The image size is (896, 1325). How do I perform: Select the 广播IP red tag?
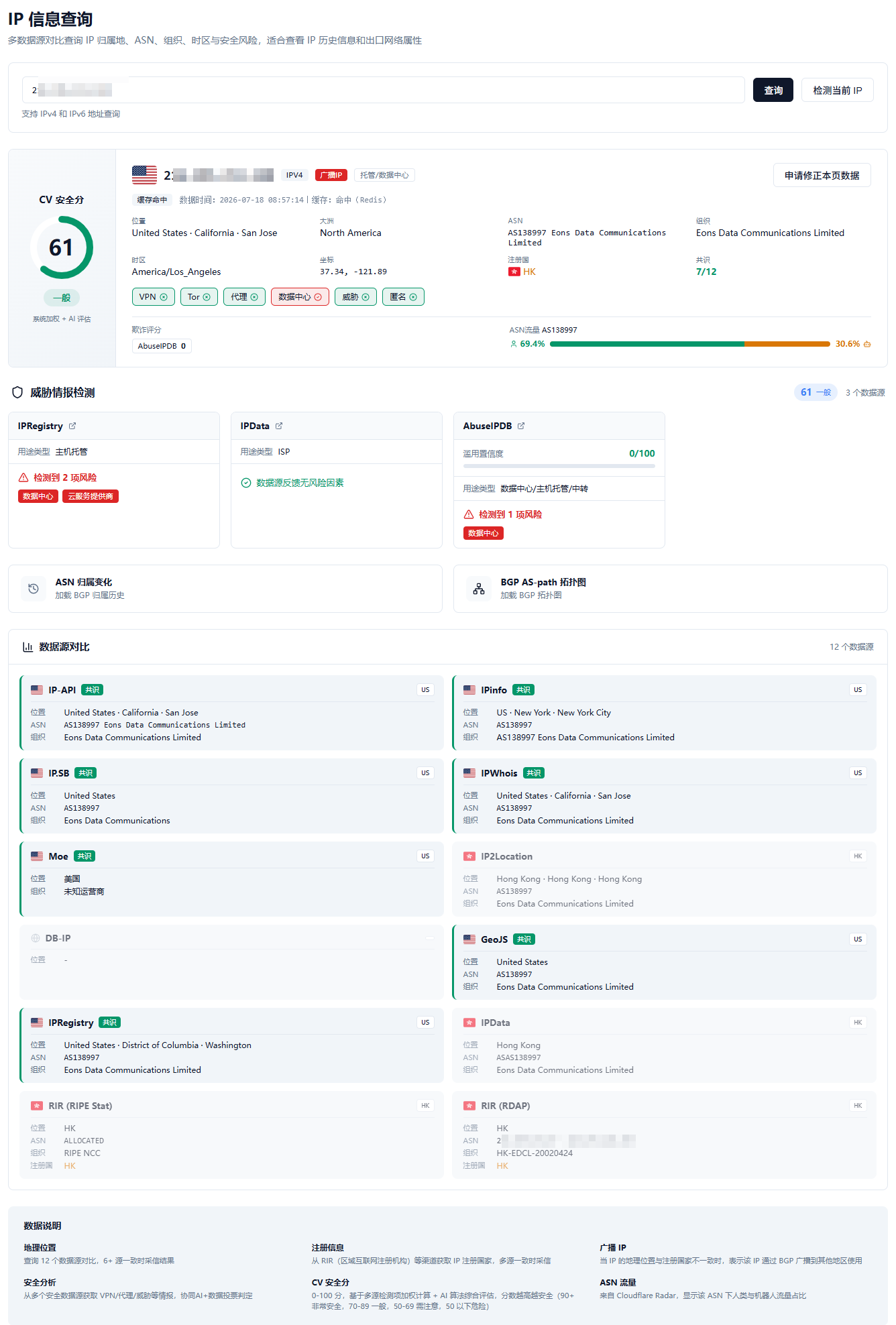331,175
